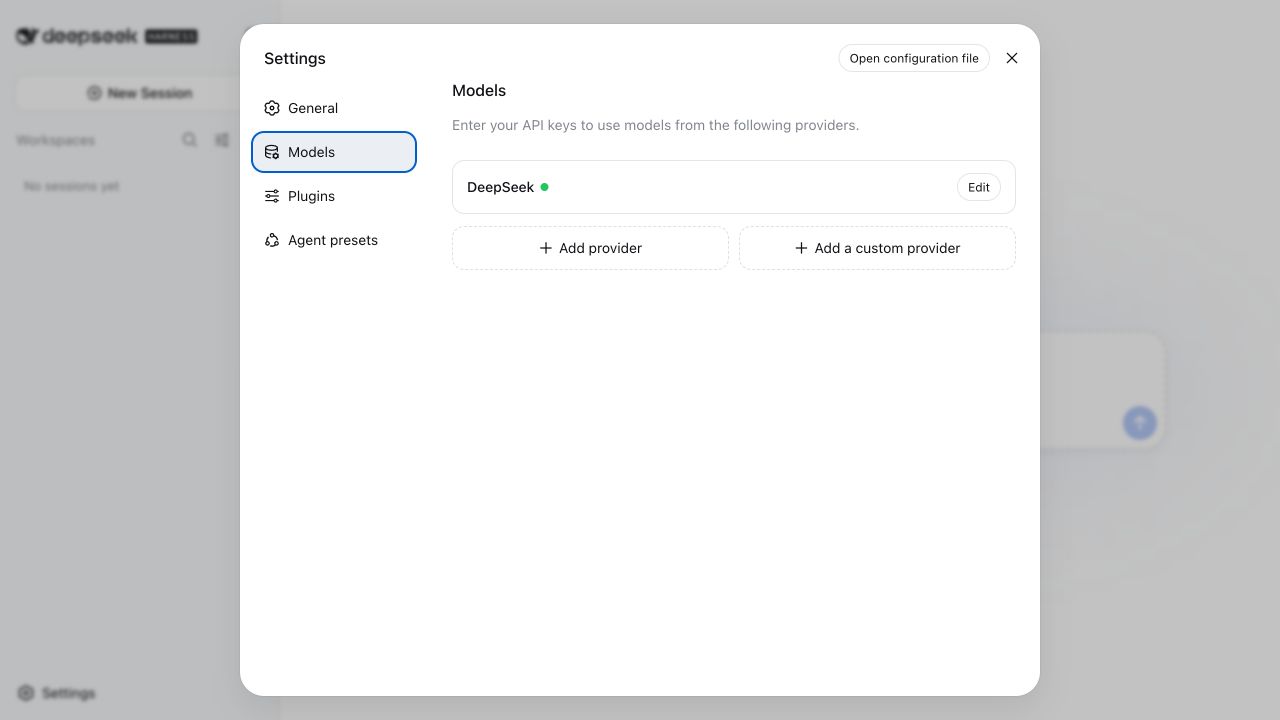Click the Agent presets icon

tap(272, 240)
